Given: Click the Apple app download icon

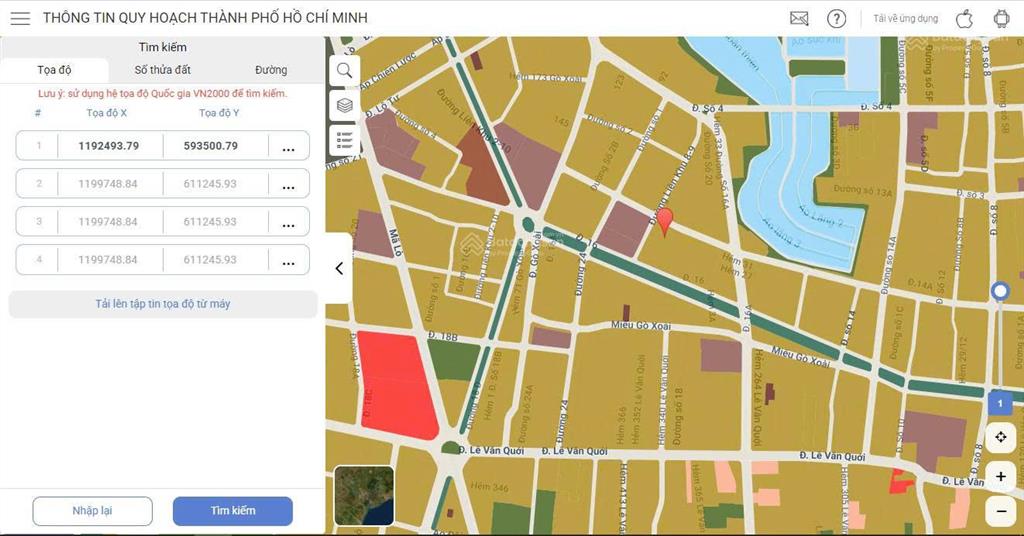Looking at the screenshot, I should click(964, 18).
